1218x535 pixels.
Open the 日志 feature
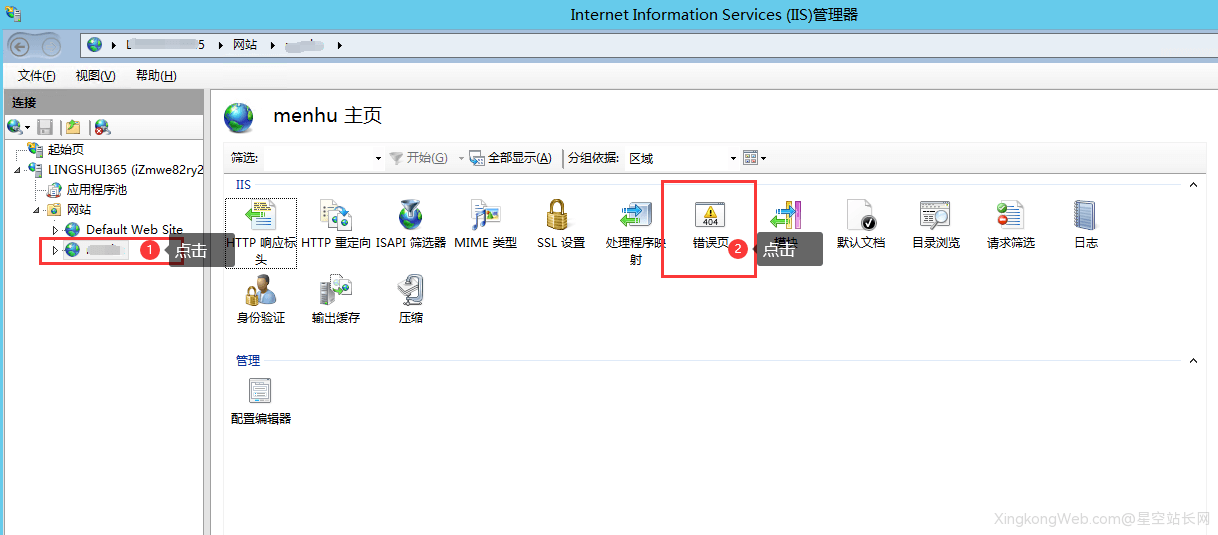pos(1085,225)
